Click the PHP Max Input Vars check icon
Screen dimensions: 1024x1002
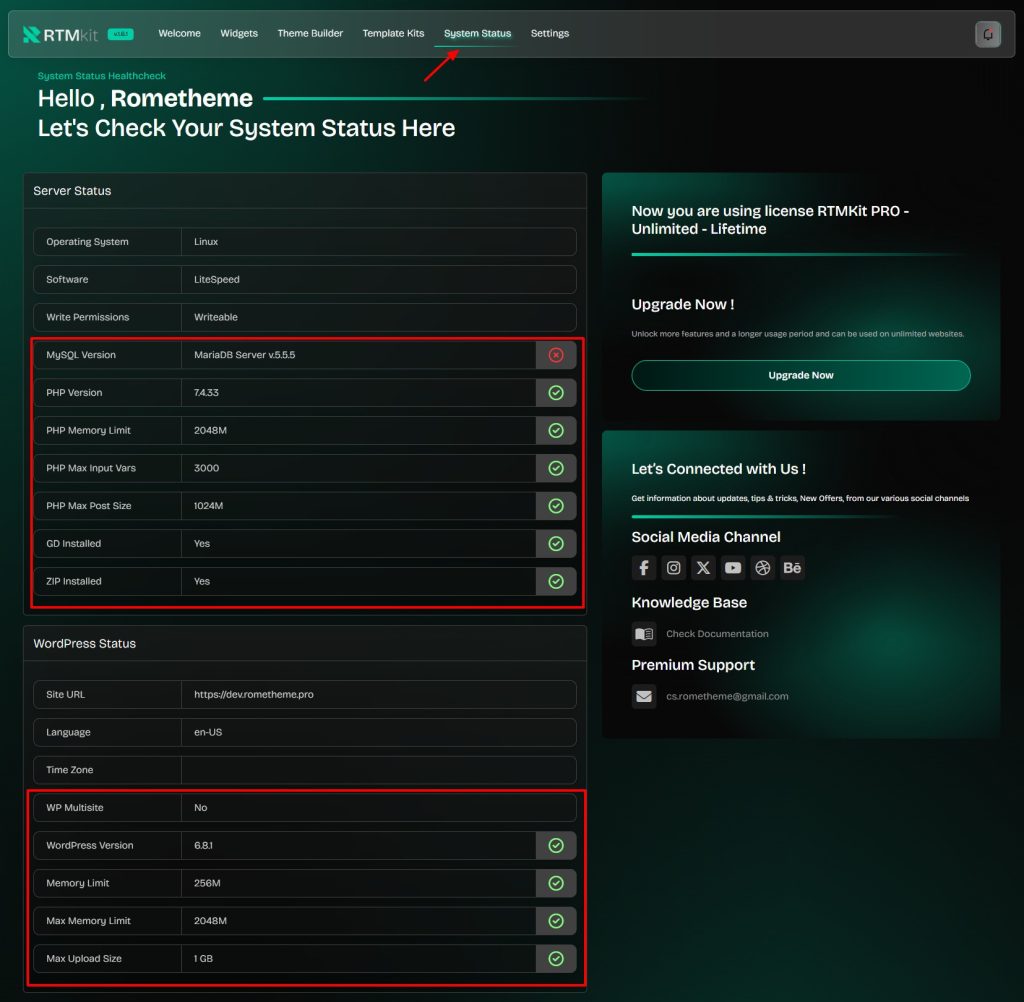point(556,468)
